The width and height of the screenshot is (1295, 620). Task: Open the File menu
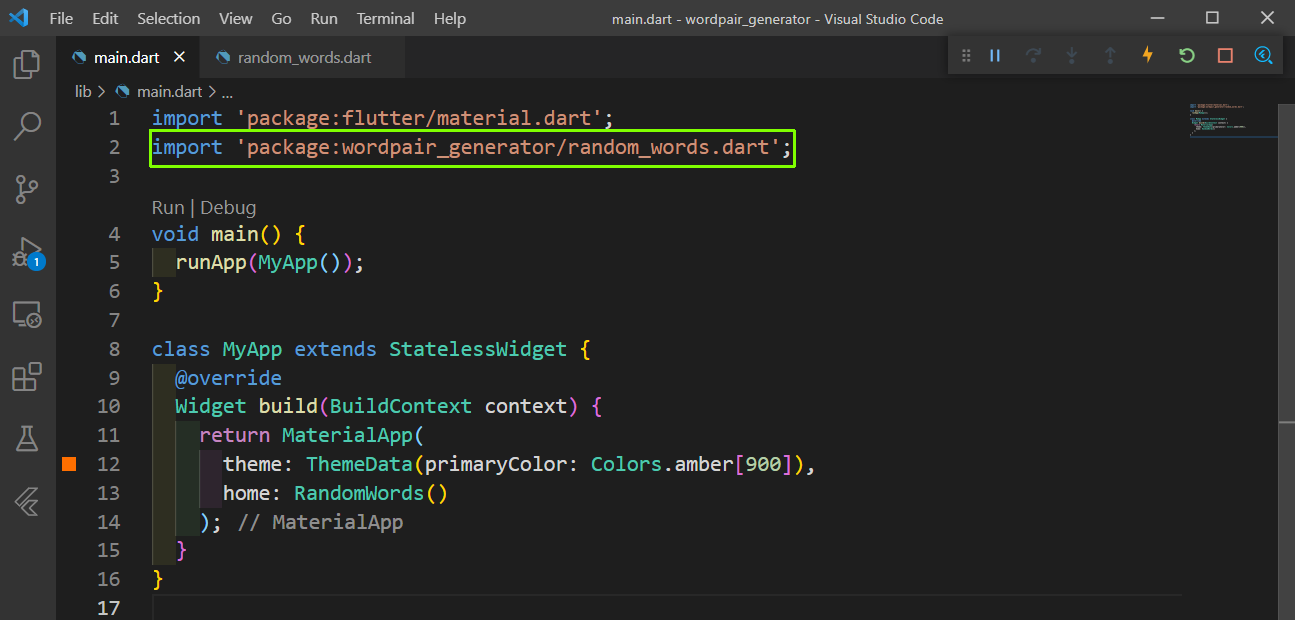coord(61,18)
